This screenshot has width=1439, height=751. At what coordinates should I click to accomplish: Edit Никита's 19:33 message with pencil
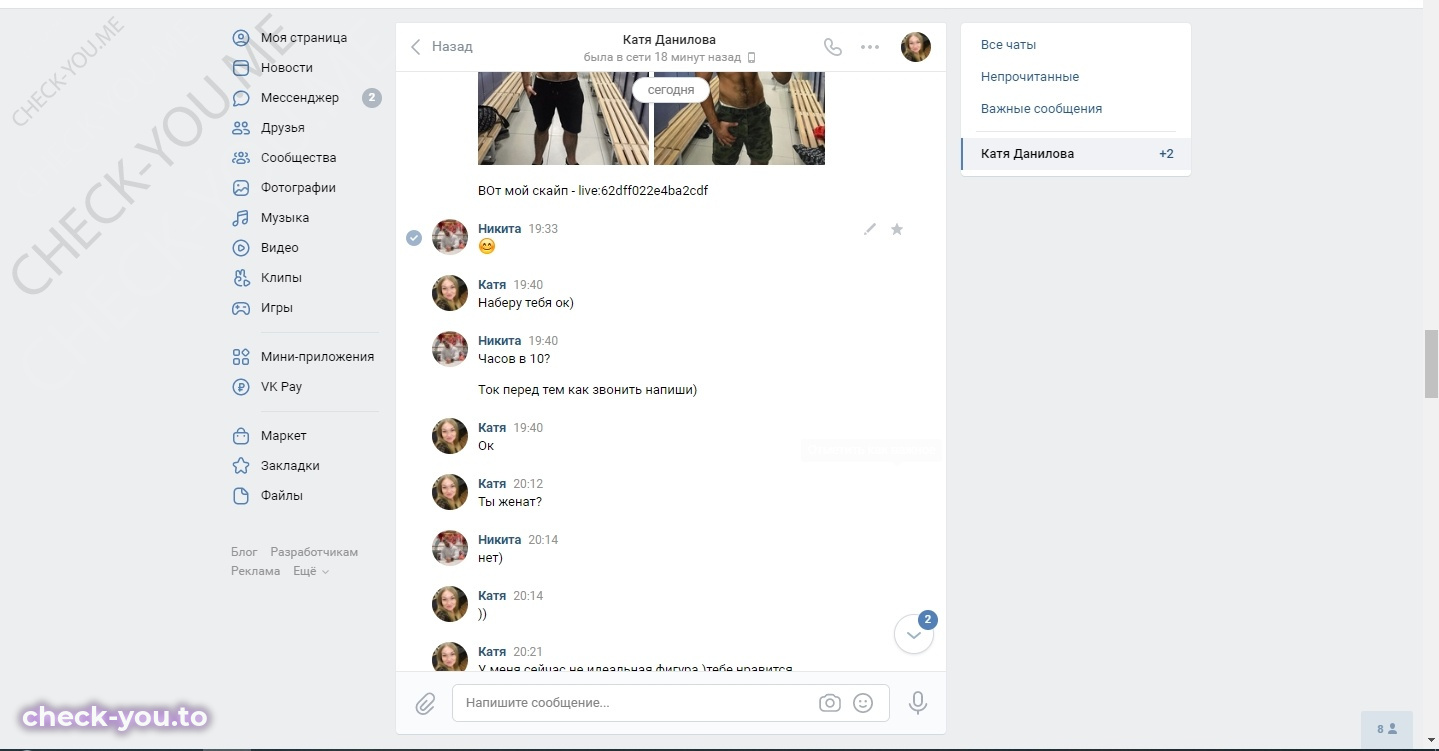[870, 229]
